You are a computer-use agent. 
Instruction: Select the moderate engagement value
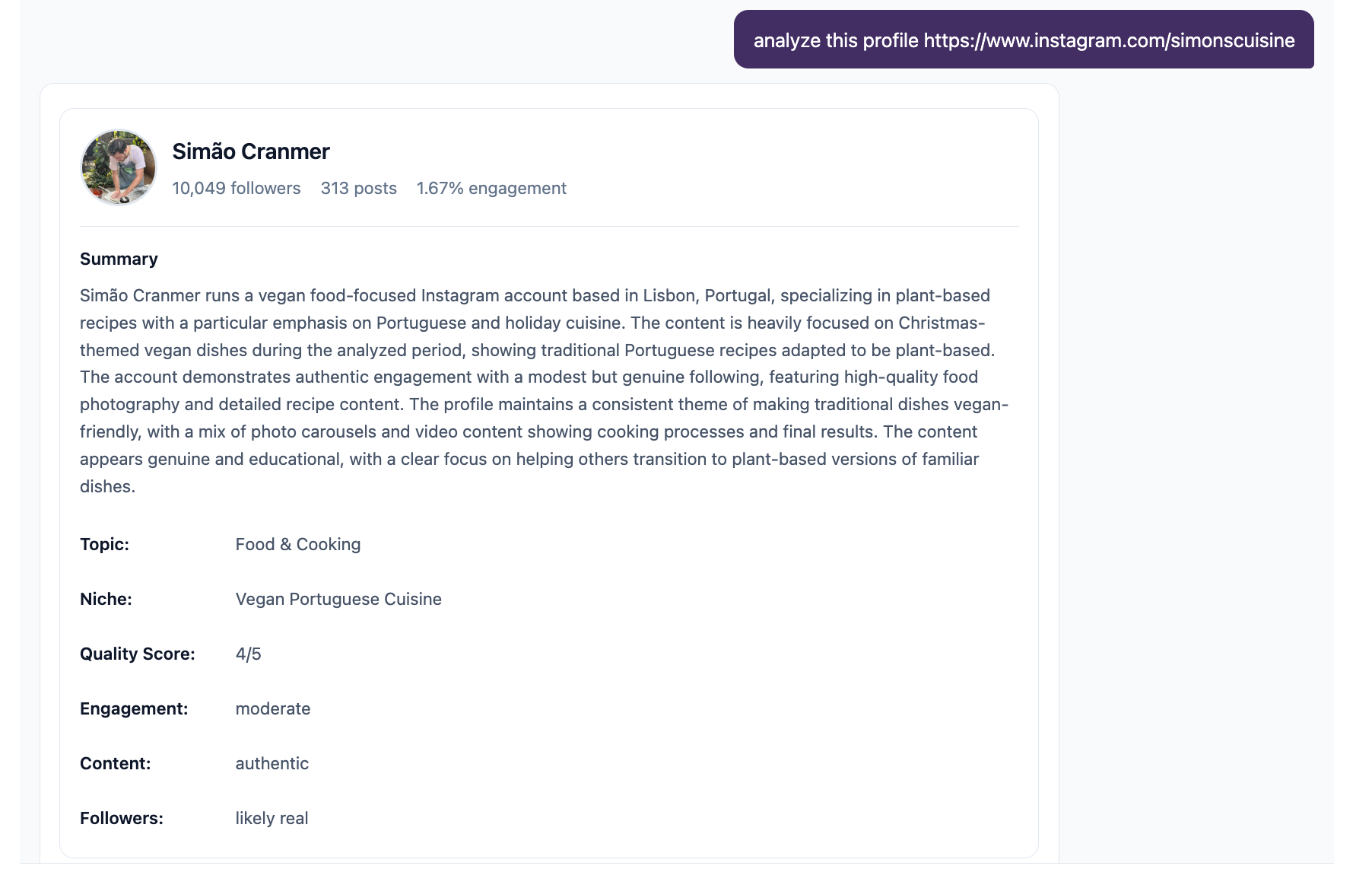point(273,708)
